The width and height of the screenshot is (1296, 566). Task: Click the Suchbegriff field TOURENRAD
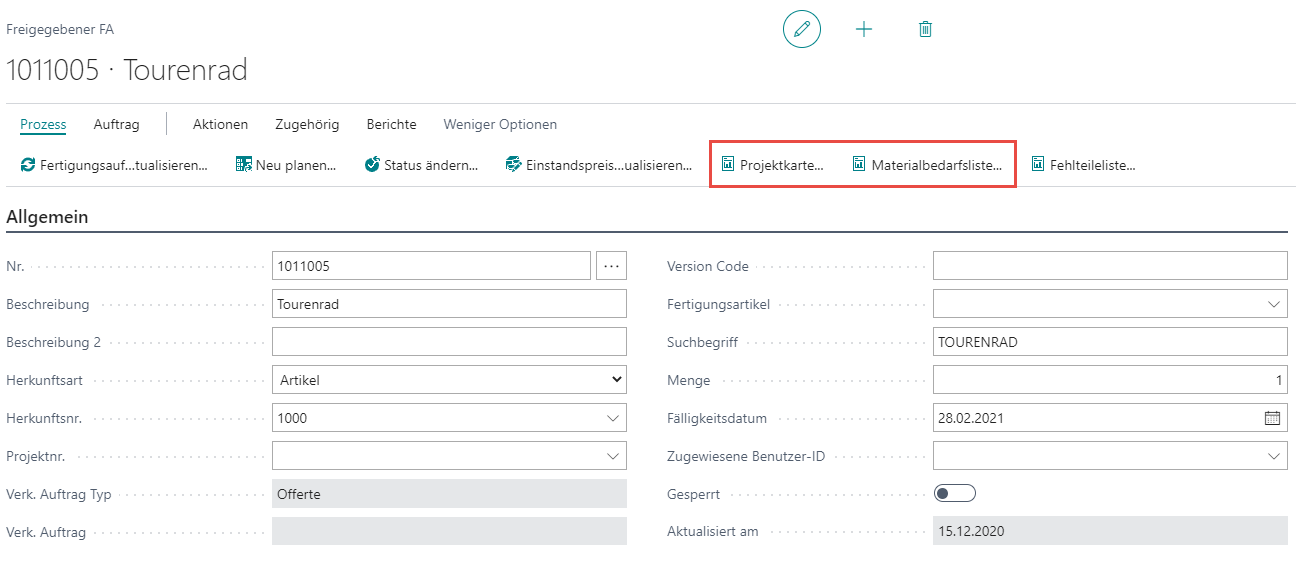pos(1110,342)
